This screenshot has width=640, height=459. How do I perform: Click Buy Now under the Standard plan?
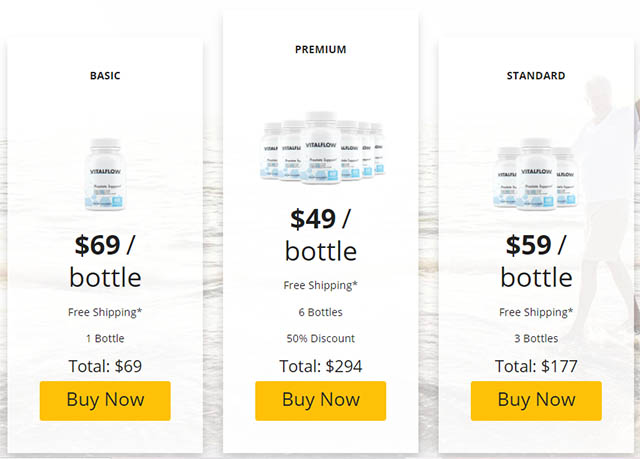coord(536,401)
